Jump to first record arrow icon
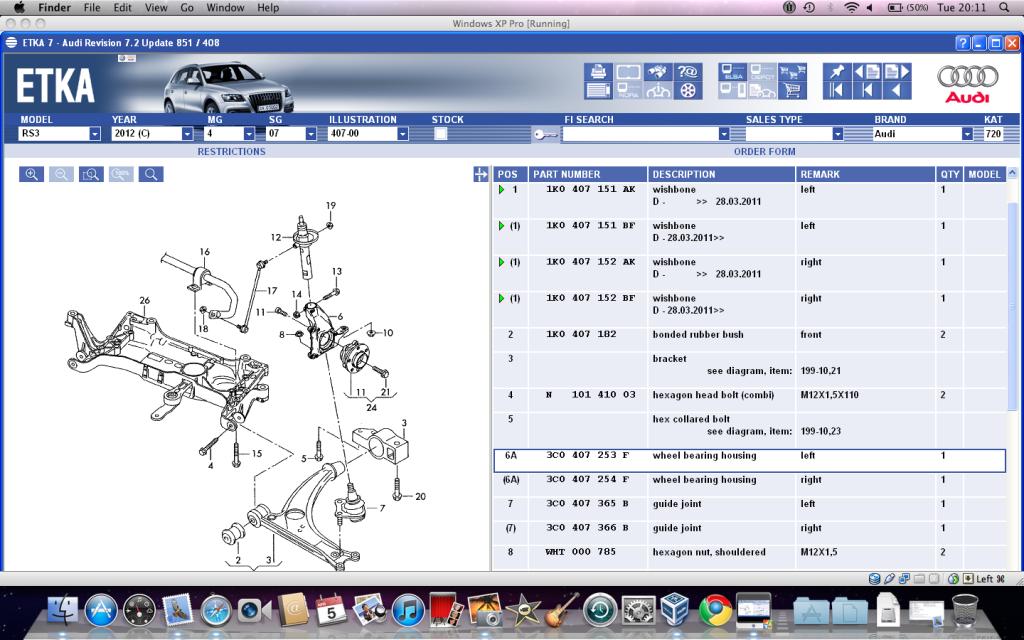The width and height of the screenshot is (1024, 640). pyautogui.click(x=836, y=91)
